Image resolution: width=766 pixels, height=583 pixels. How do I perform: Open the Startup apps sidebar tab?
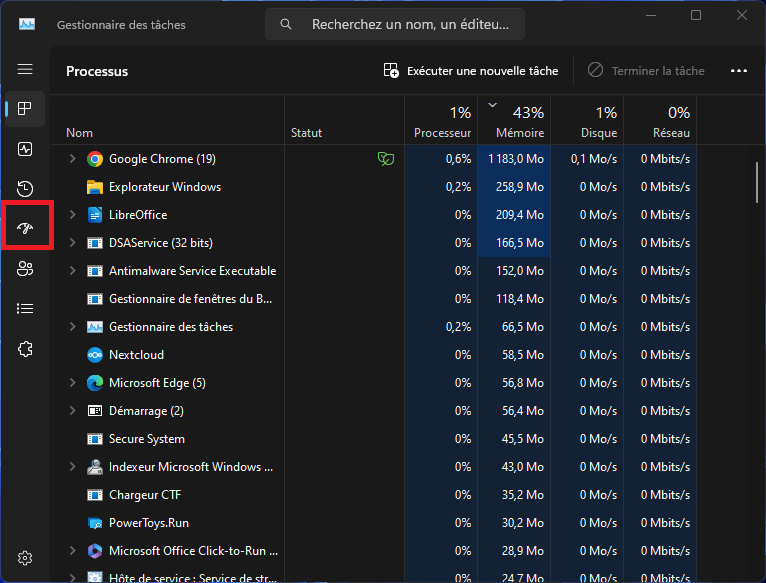[25, 228]
